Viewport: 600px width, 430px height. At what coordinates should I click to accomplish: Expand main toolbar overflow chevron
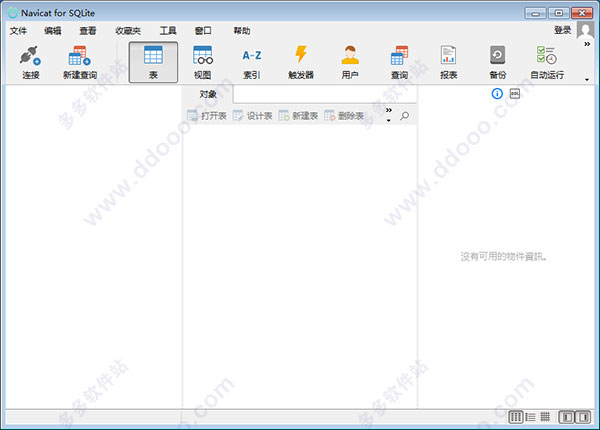pyautogui.click(x=587, y=44)
